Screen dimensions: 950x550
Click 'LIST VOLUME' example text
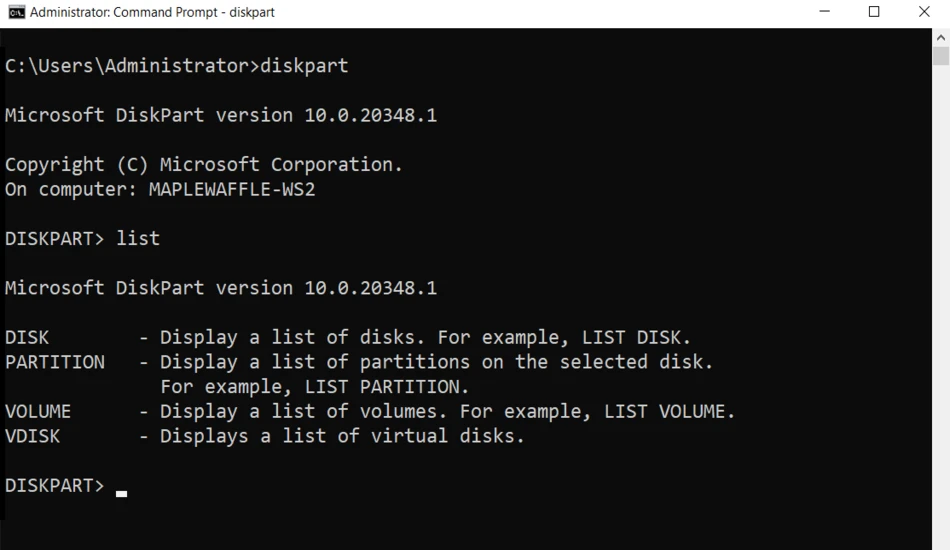tap(665, 412)
